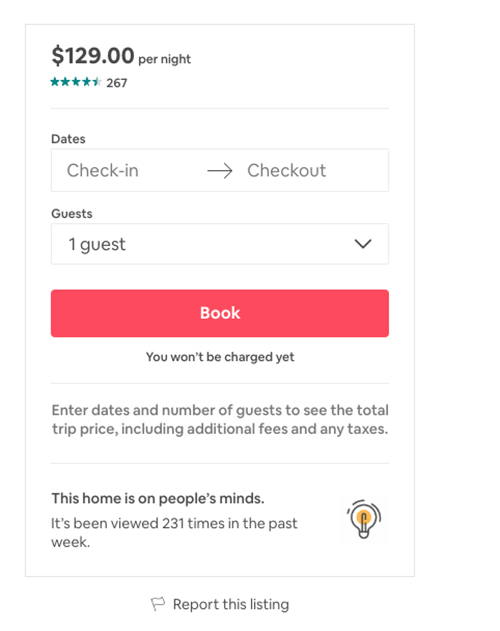This screenshot has height=631, width=500.
Task: Click the You won't be charged yet text
Action: (220, 357)
